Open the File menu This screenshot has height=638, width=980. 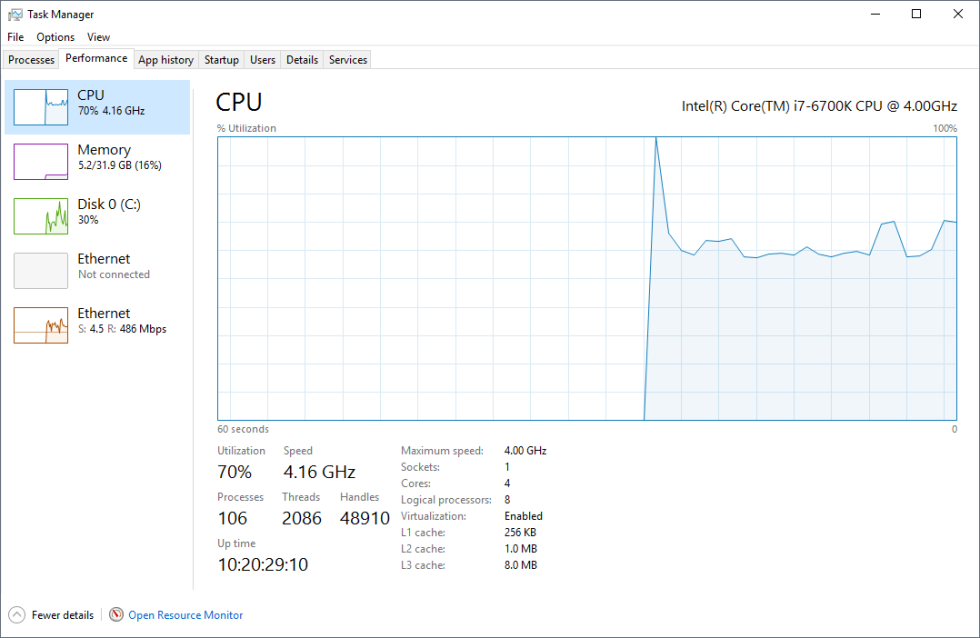click(15, 37)
